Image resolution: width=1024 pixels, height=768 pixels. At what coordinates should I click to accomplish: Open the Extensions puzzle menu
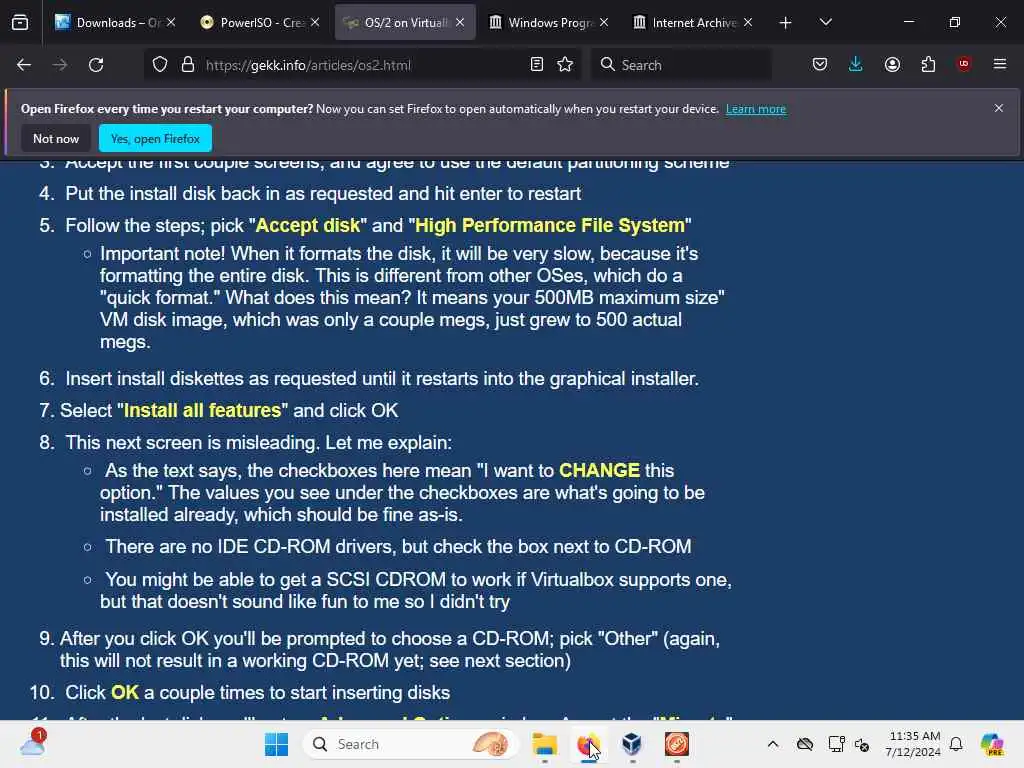pyautogui.click(x=928, y=65)
